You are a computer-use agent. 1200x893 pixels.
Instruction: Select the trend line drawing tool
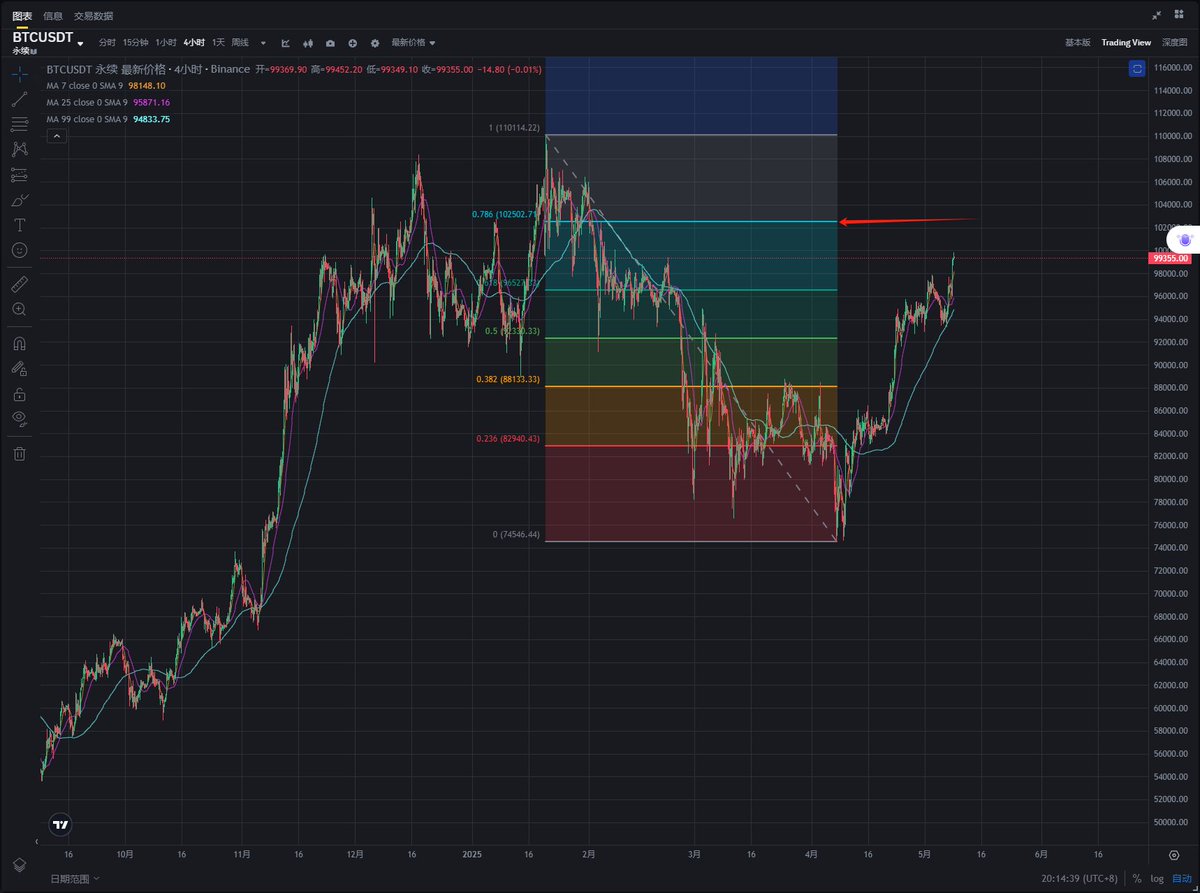click(x=20, y=99)
